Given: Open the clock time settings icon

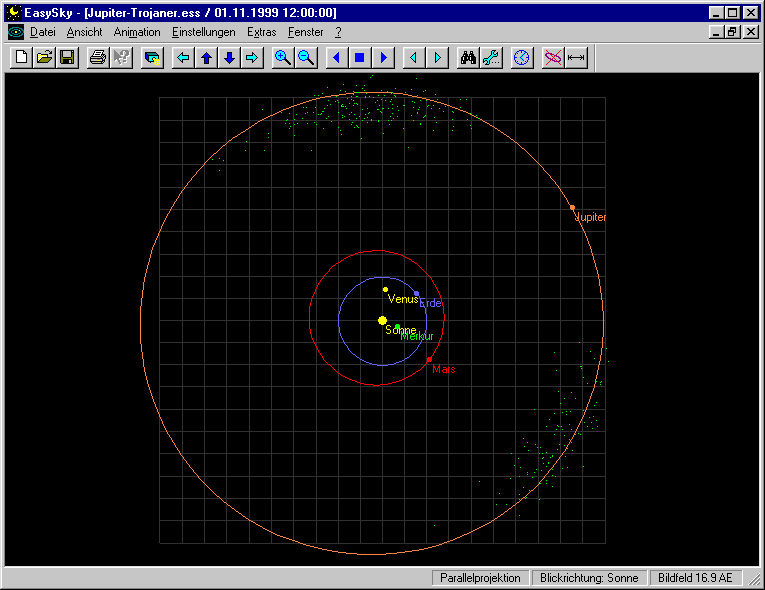Looking at the screenshot, I should 521,58.
